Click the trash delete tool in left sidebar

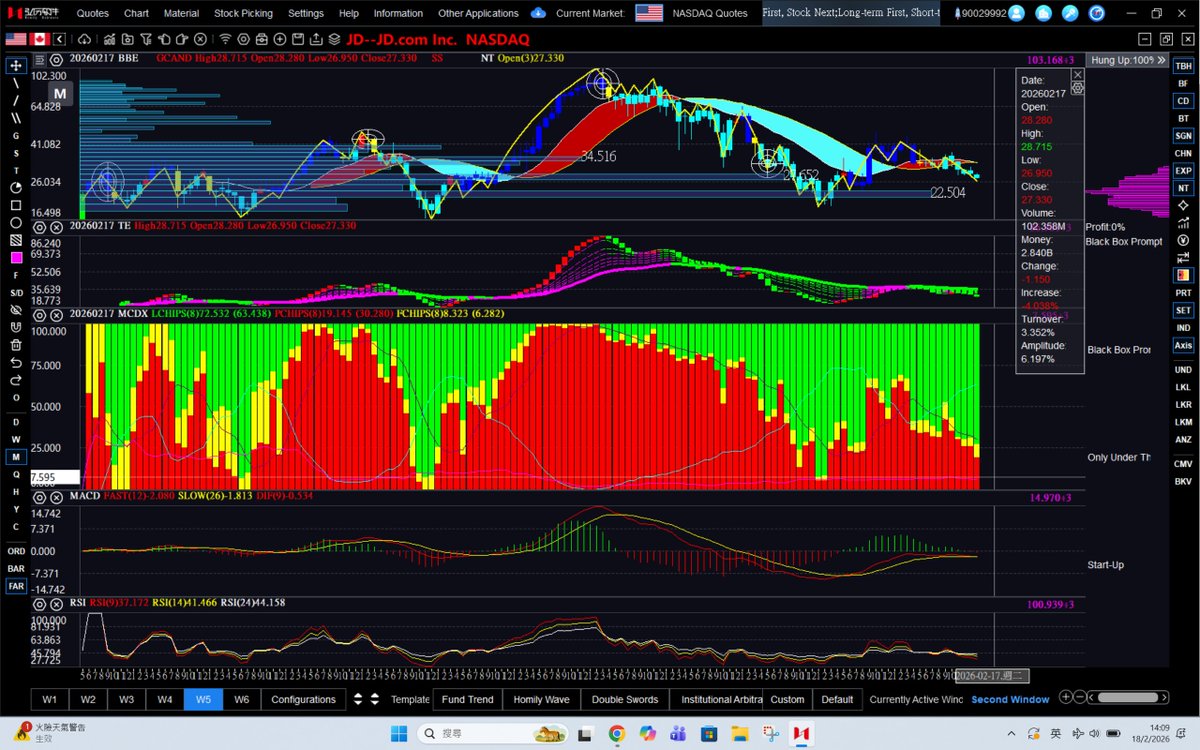tap(16, 344)
